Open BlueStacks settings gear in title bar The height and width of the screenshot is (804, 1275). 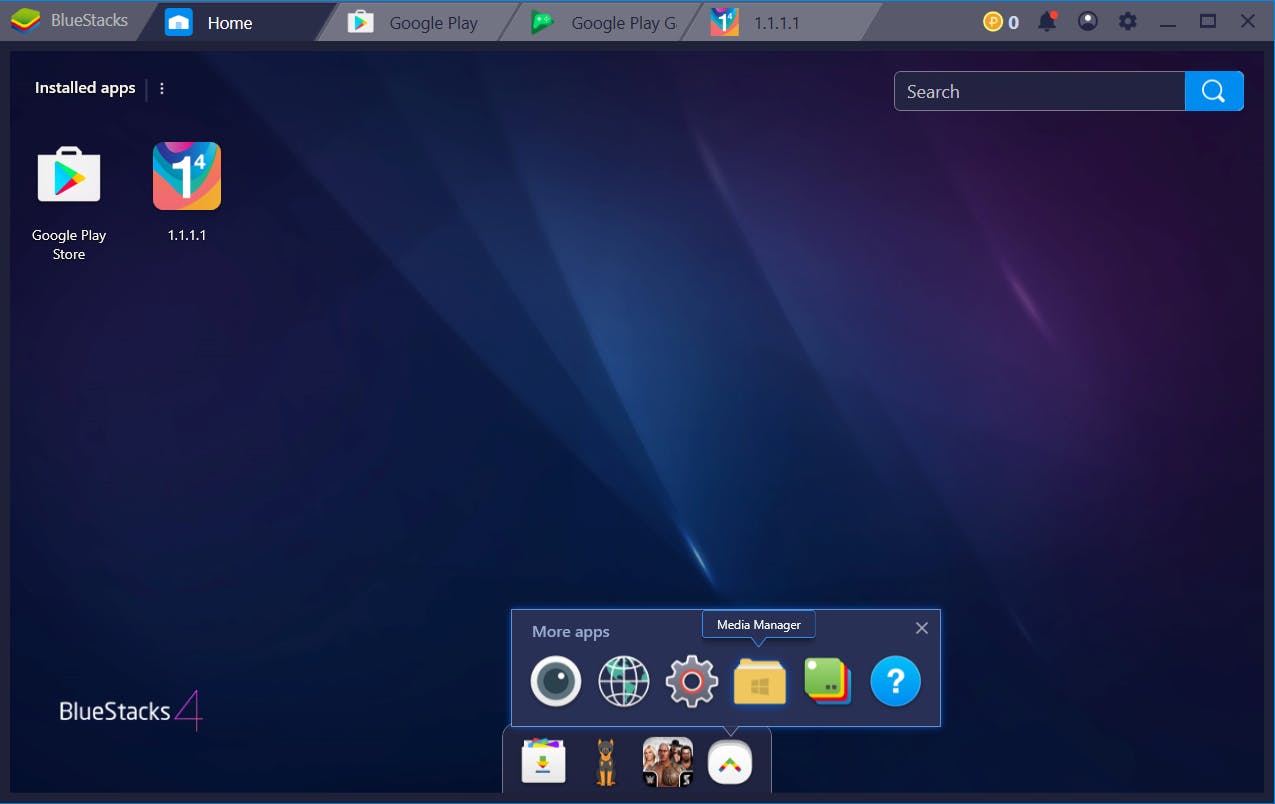point(1128,21)
